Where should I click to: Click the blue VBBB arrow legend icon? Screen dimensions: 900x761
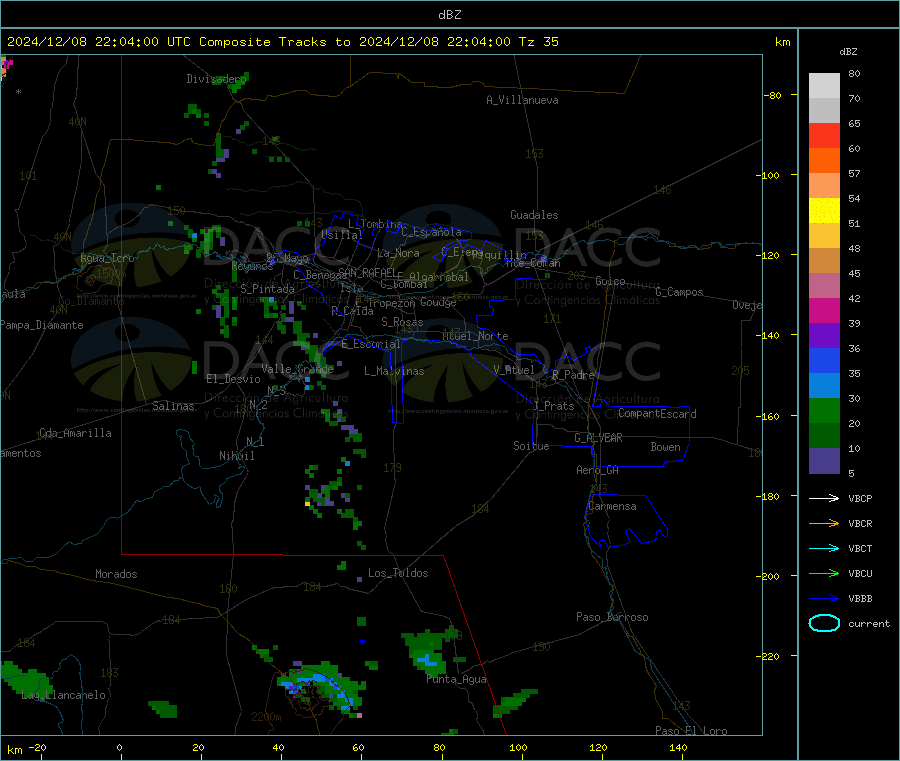[x=824, y=599]
